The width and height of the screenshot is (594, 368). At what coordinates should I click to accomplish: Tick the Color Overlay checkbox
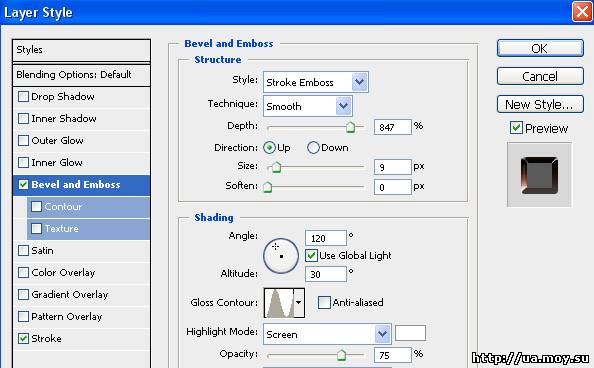pos(23,272)
